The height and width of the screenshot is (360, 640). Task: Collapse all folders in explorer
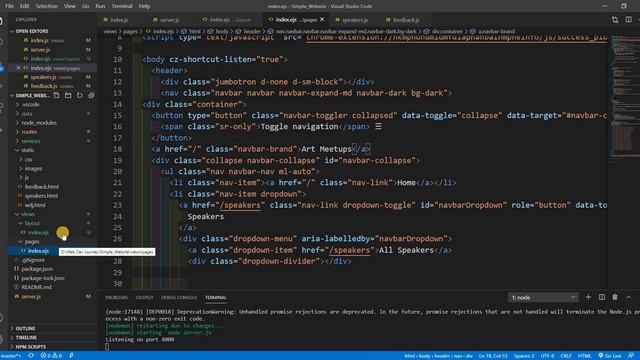[x=91, y=96]
